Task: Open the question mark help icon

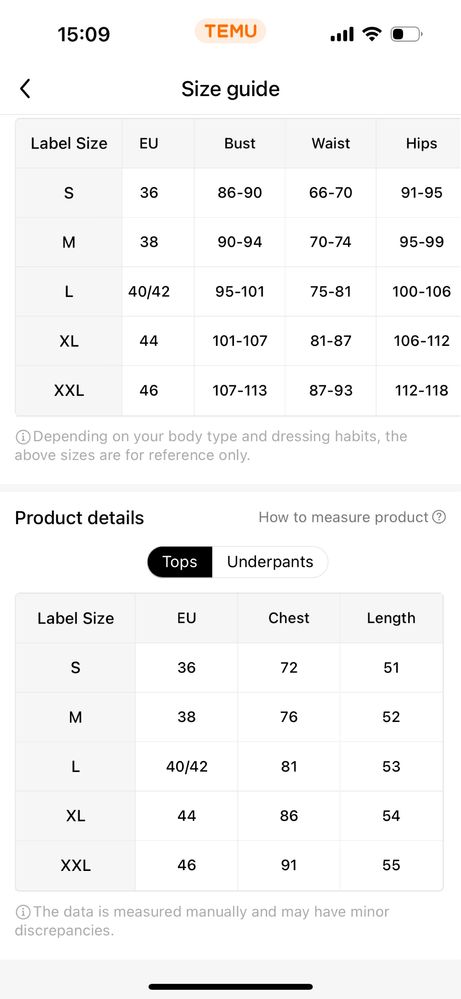Action: click(439, 517)
